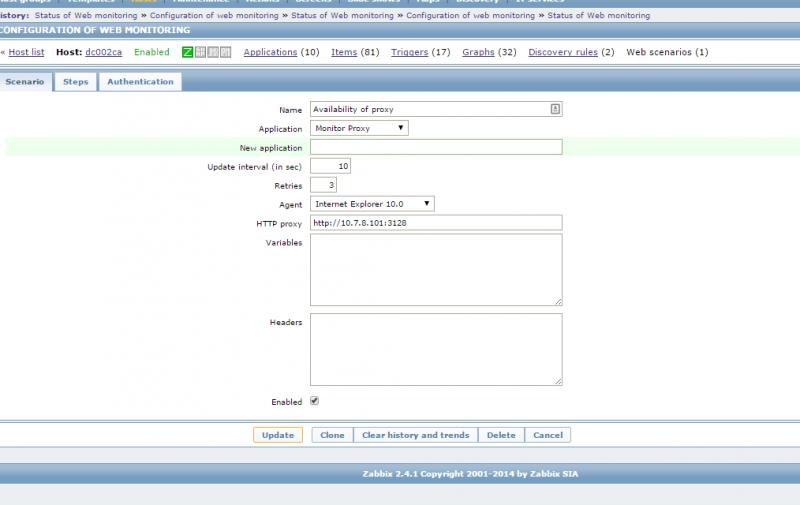Toggle the Enabled checkbox
Viewport: 800px width, 505px height.
[314, 401]
